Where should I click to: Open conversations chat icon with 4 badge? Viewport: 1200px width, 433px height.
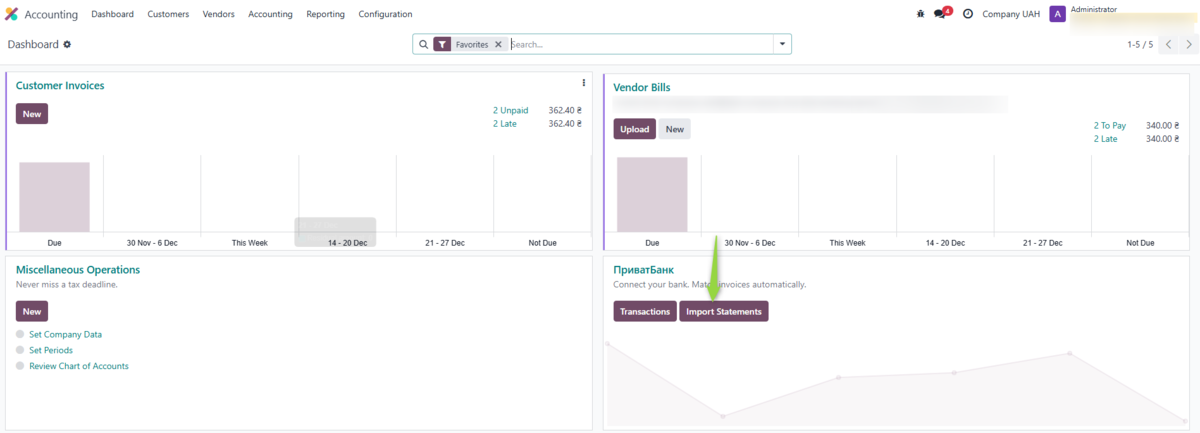941,14
